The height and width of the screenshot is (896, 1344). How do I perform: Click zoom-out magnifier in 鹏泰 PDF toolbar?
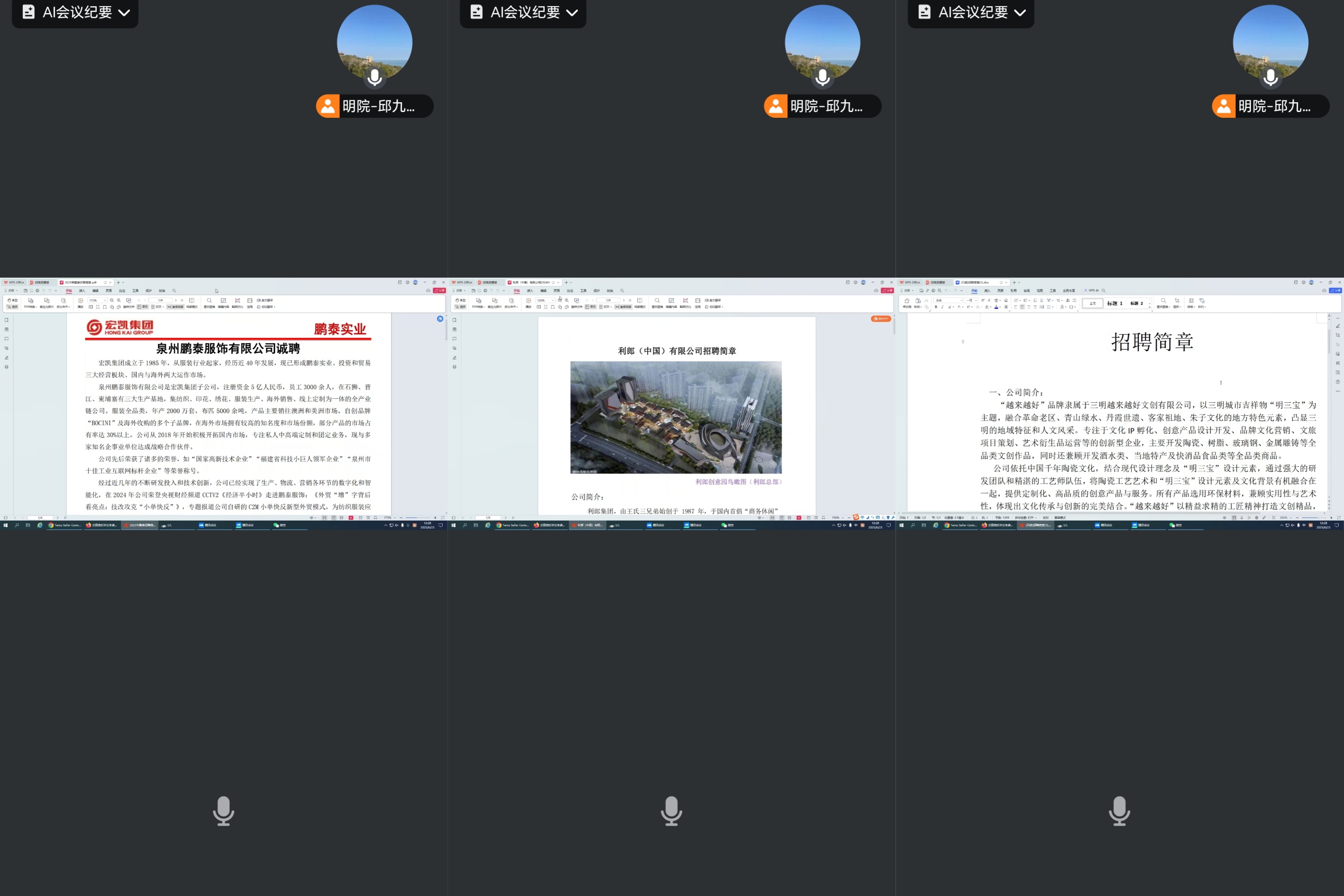112,301
